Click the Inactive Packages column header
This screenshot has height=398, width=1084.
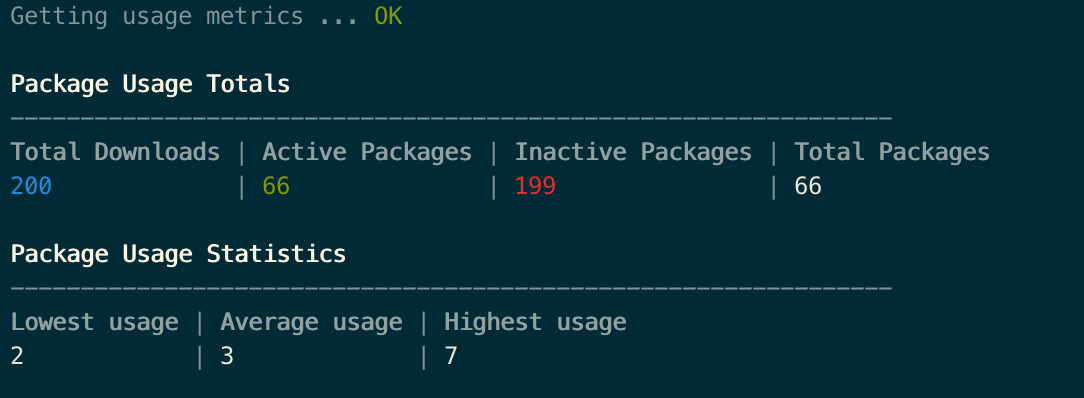(633, 152)
